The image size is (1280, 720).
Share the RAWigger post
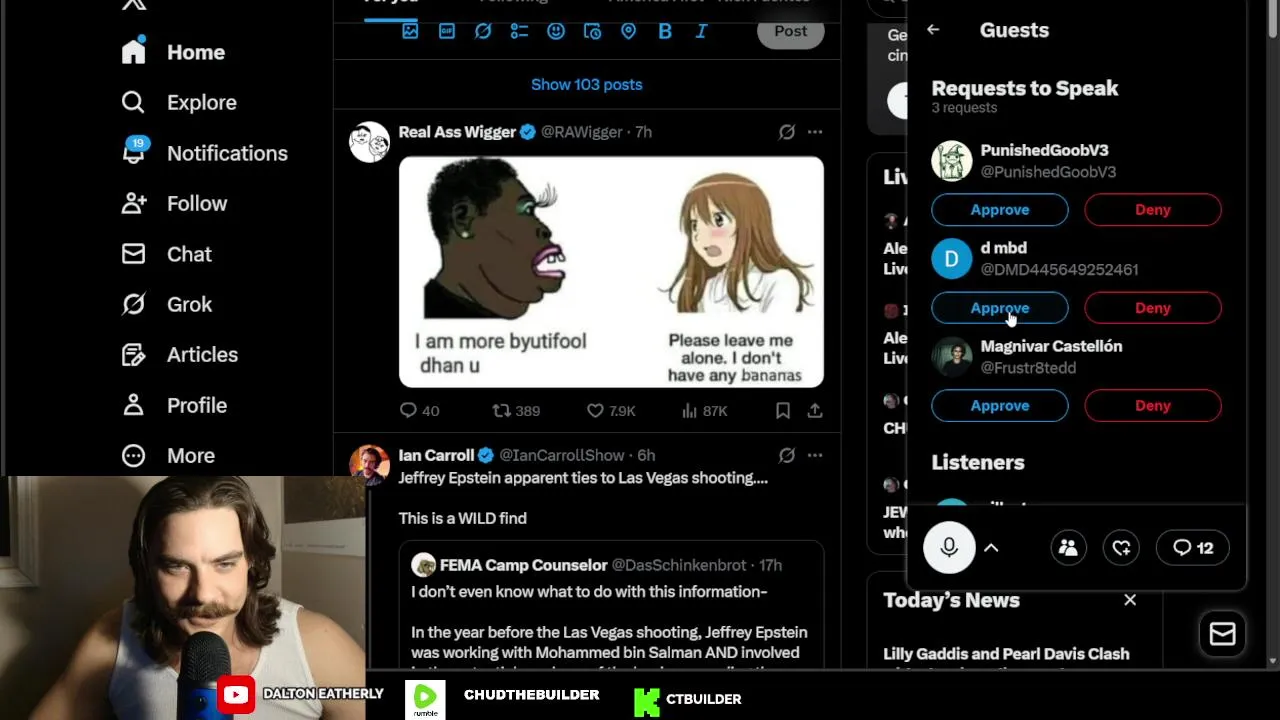click(815, 411)
